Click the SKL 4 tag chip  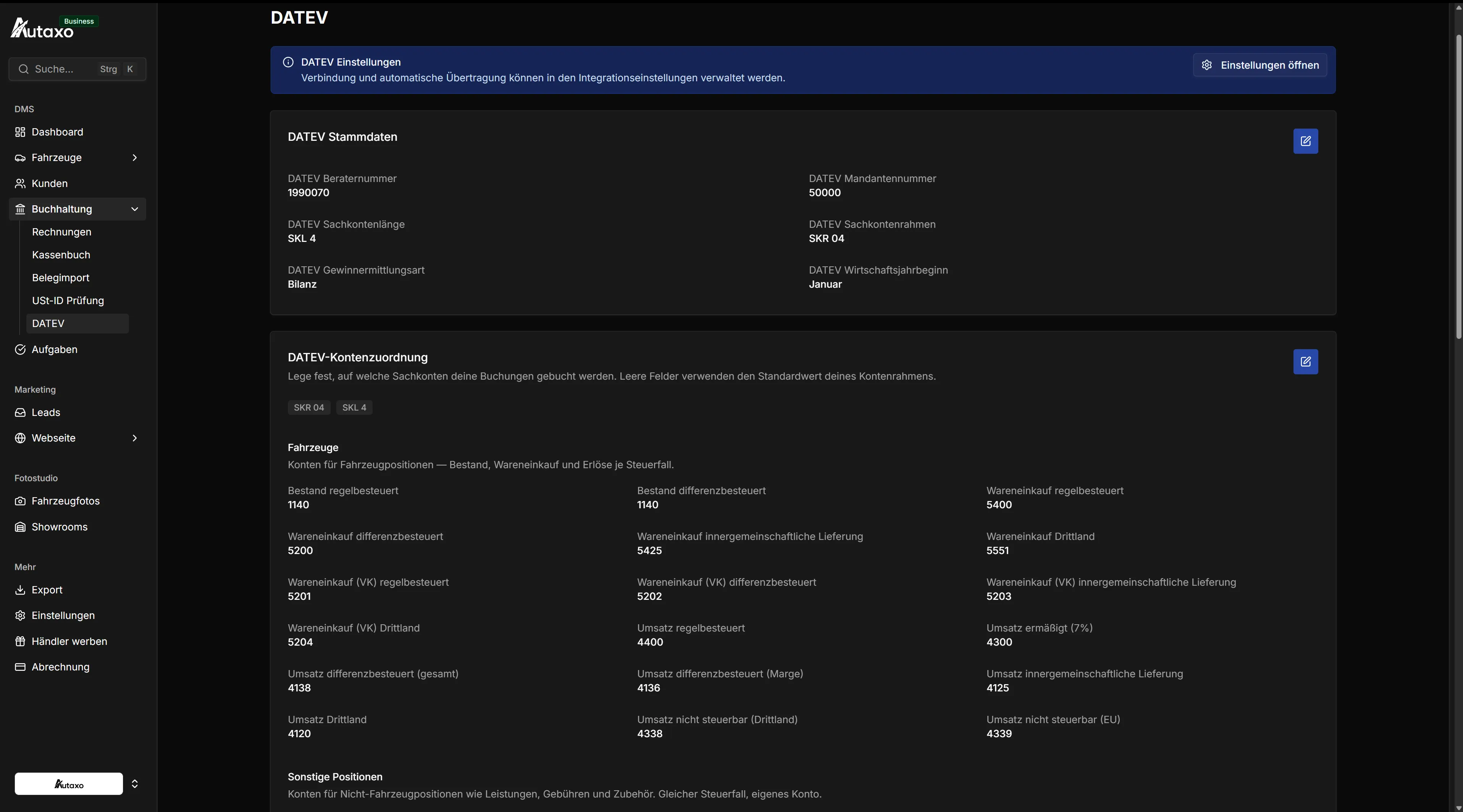pos(354,408)
